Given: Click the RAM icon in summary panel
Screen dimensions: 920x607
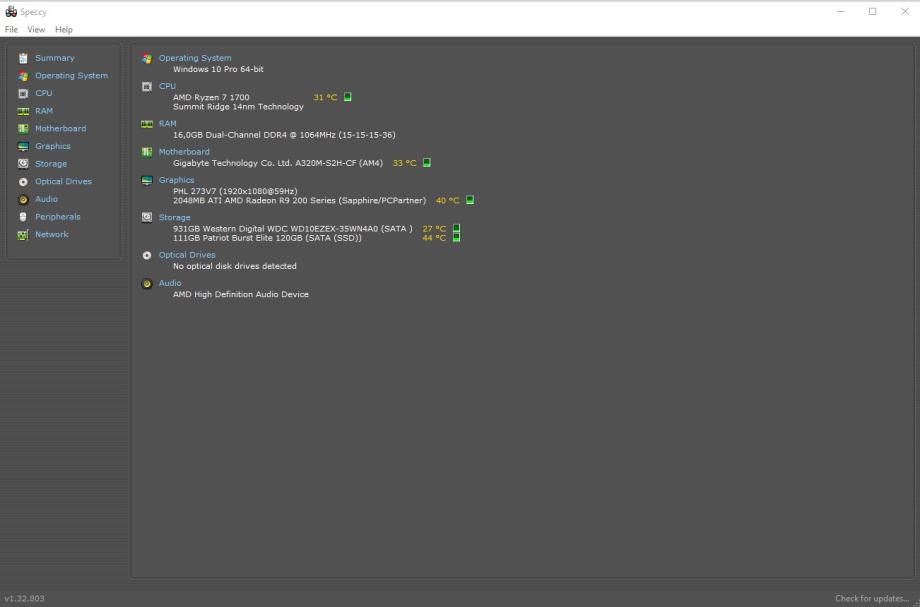Looking at the screenshot, I should [147, 124].
